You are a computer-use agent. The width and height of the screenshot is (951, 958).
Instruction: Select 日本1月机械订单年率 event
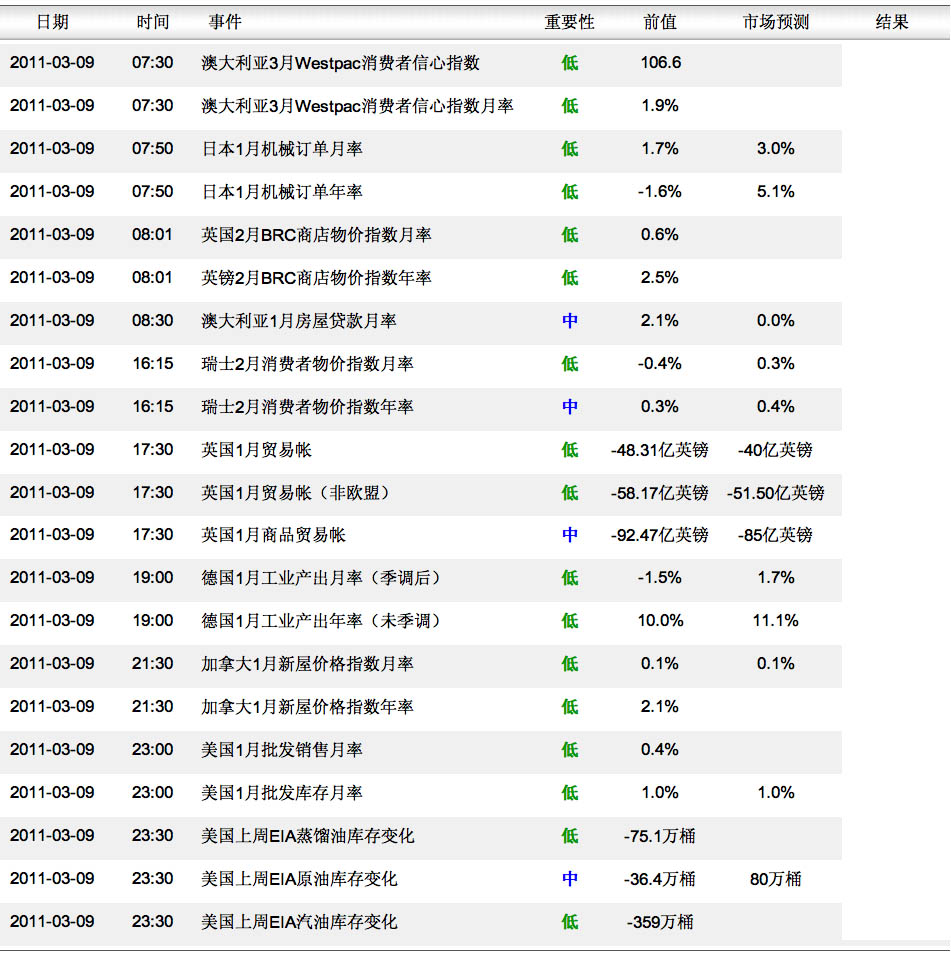282,191
